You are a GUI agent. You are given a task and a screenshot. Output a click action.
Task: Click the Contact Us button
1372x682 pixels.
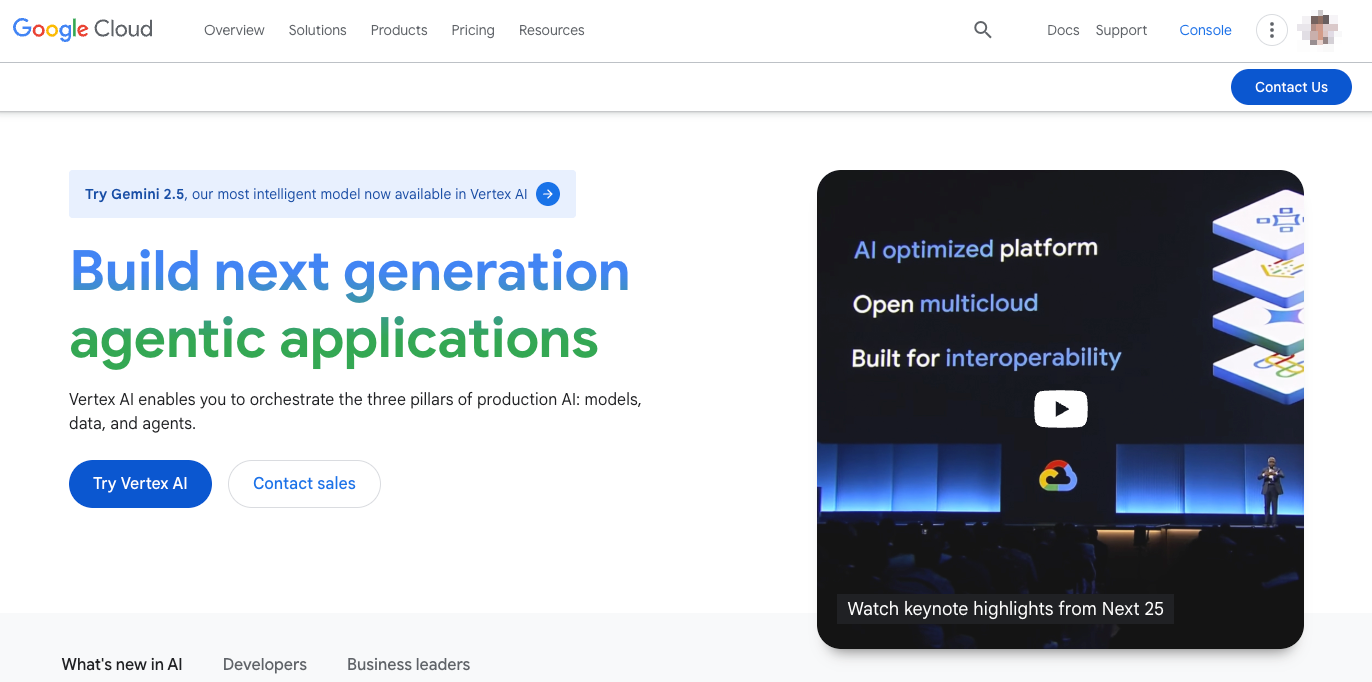(x=1291, y=87)
